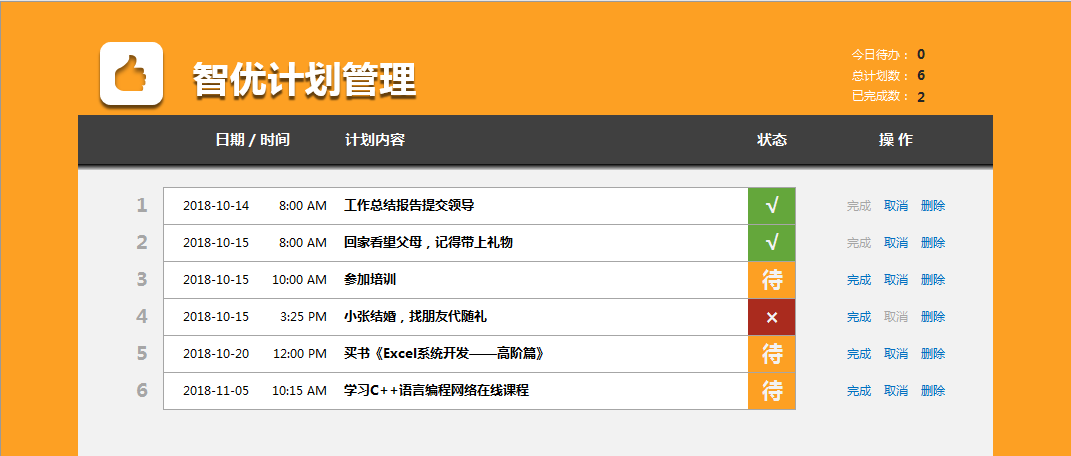Image resolution: width=1071 pixels, height=456 pixels.
Task: Mark 小张结婚 plan complete via 完成
Action: pyautogui.click(x=859, y=316)
